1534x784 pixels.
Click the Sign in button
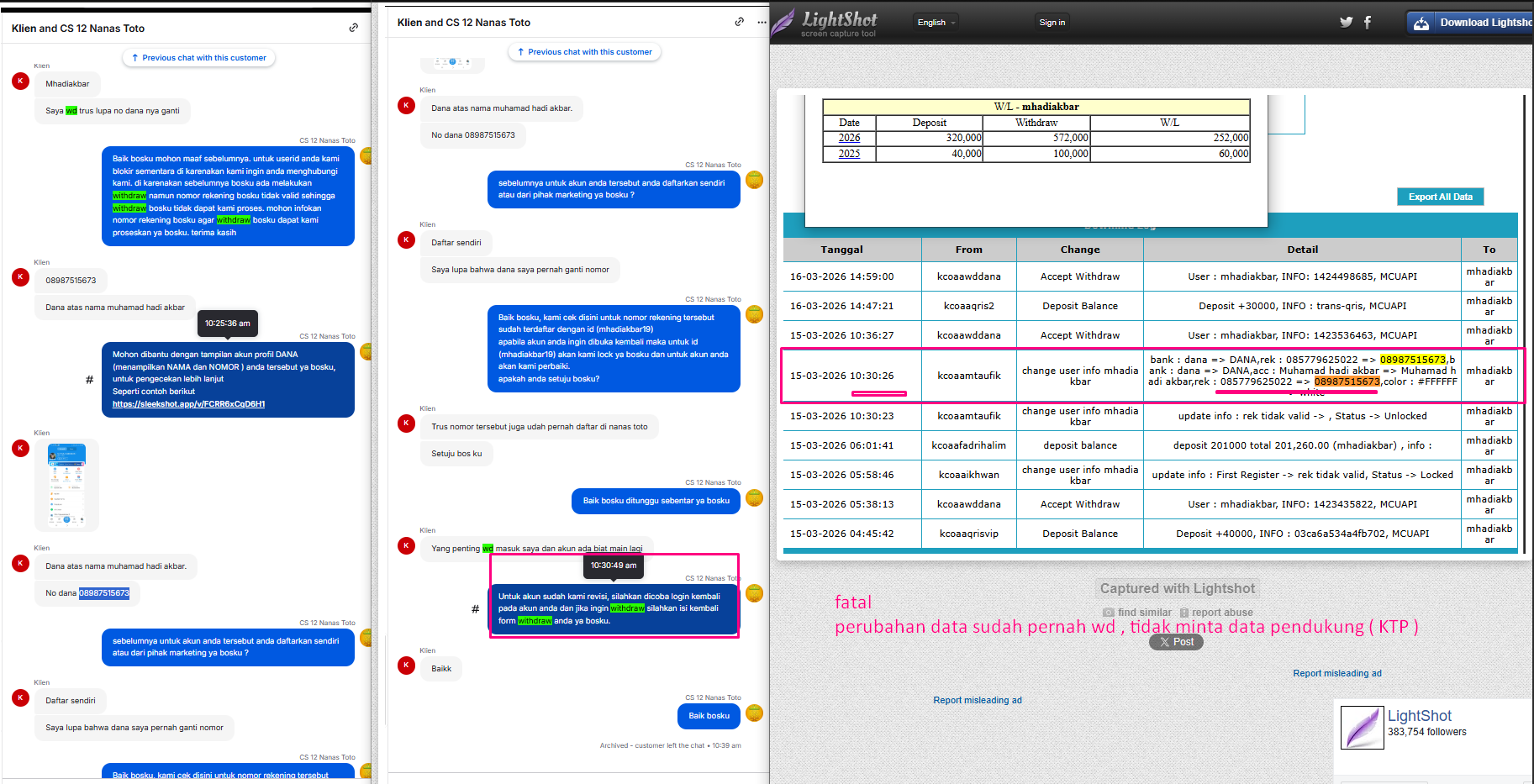click(1052, 23)
